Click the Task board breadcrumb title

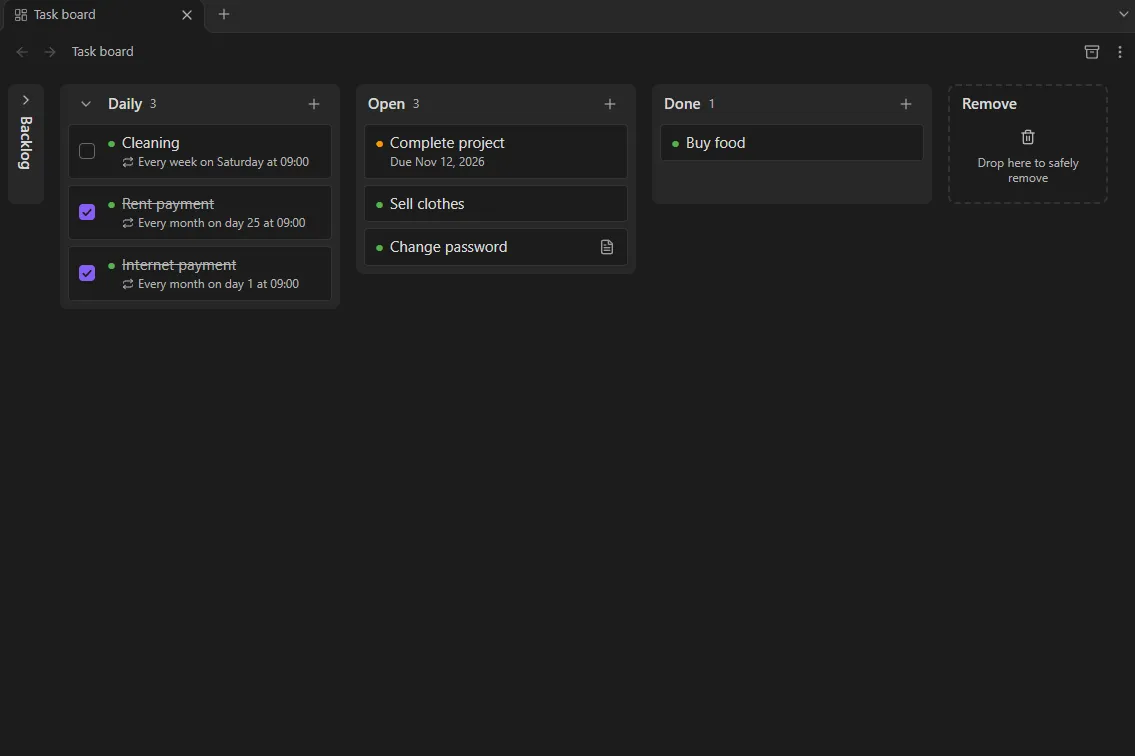click(103, 51)
